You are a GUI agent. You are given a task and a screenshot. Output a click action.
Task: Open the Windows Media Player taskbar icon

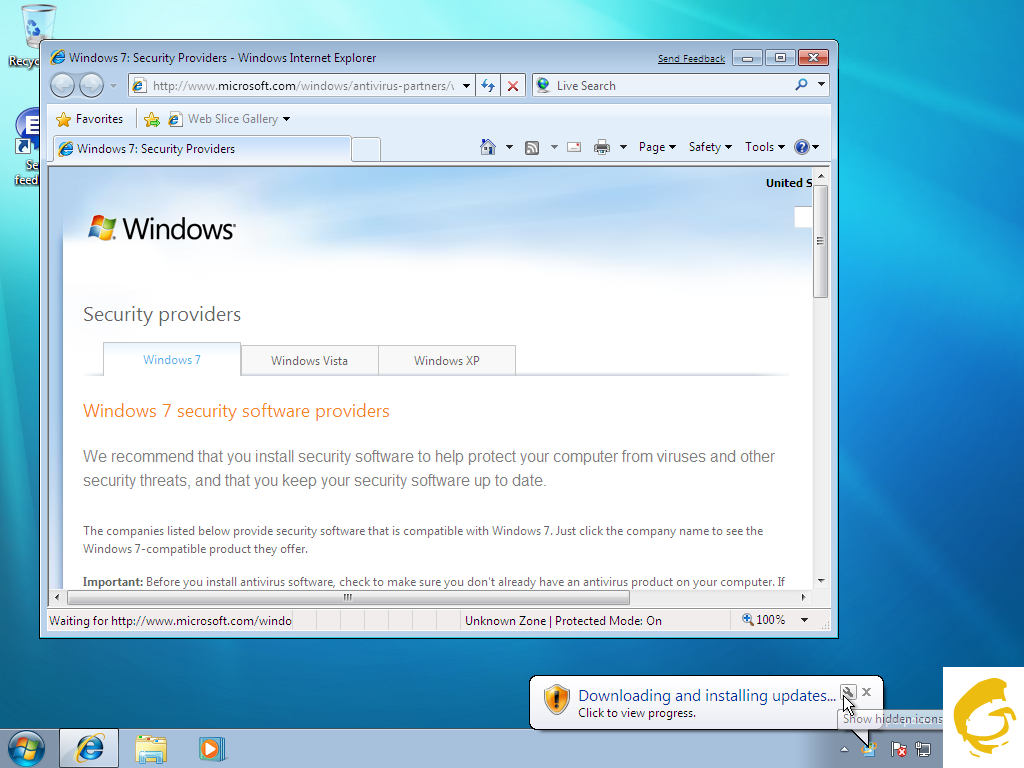(x=211, y=748)
